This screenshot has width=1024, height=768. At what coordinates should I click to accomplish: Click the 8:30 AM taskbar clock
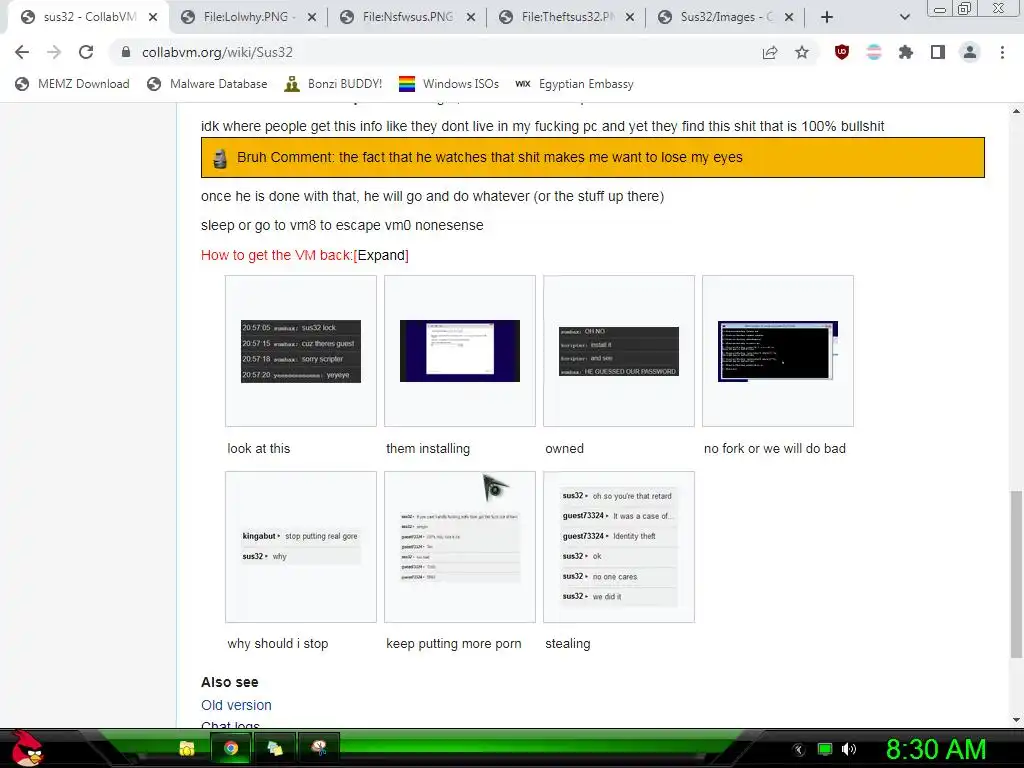(x=936, y=749)
